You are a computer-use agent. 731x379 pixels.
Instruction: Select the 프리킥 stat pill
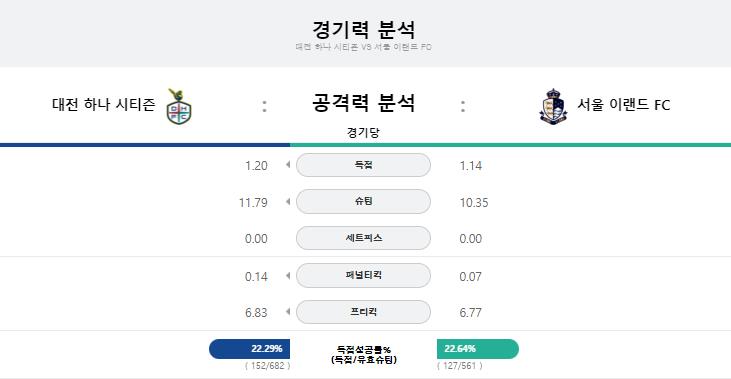[x=363, y=312]
